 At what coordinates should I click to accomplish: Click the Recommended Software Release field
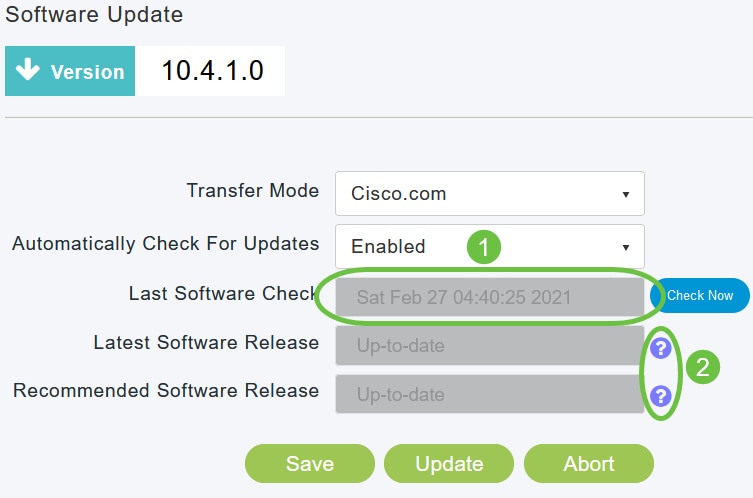489,395
